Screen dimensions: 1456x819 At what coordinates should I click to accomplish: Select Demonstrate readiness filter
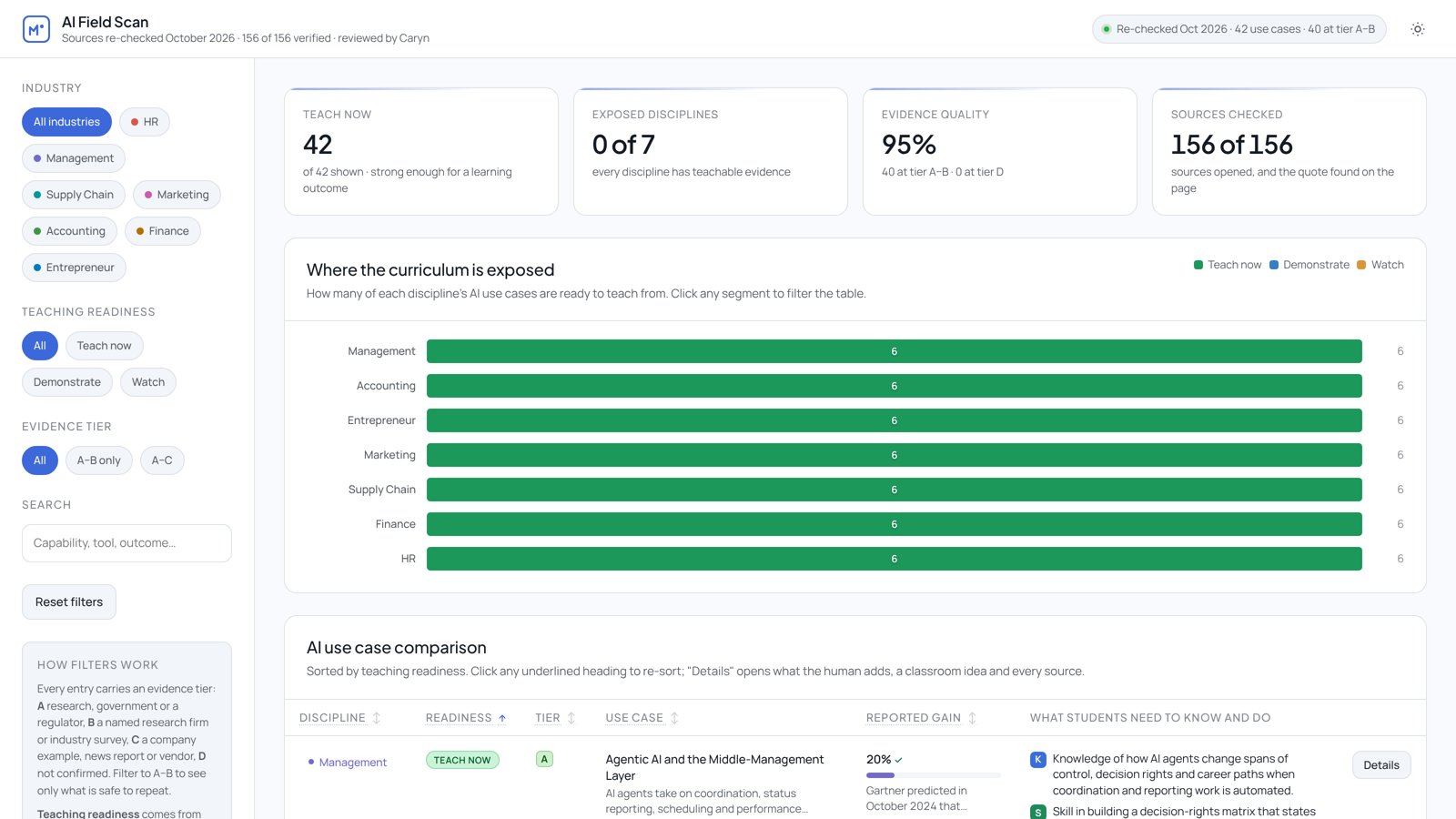coord(67,382)
